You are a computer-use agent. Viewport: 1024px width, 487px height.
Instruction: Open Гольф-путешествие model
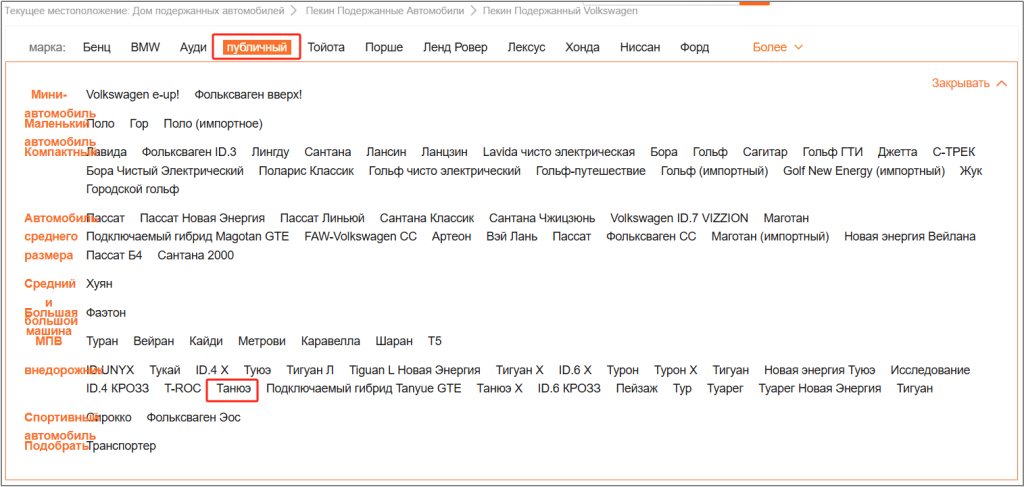pos(591,171)
